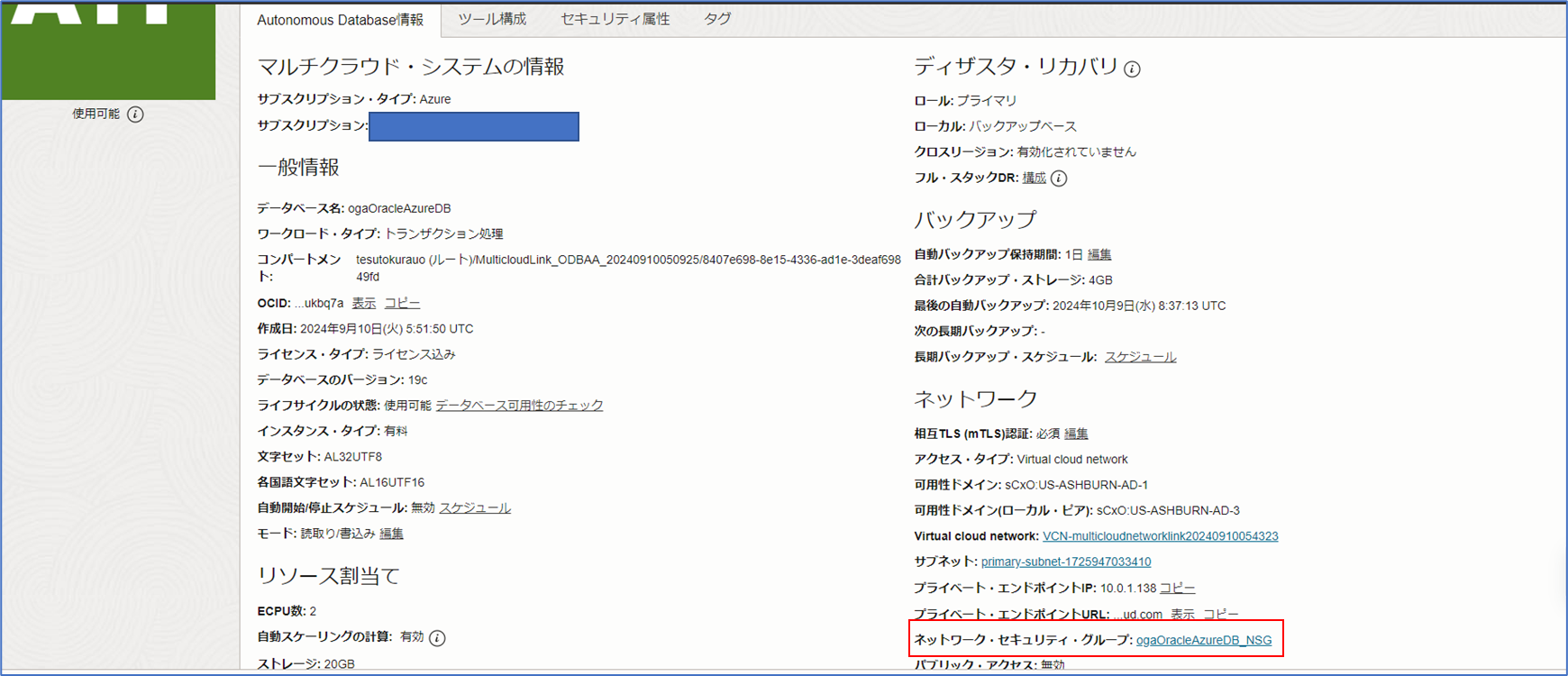Click スケジュール link for 自動開始/停止スケジュール
The height and width of the screenshot is (676, 1568).
(475, 508)
